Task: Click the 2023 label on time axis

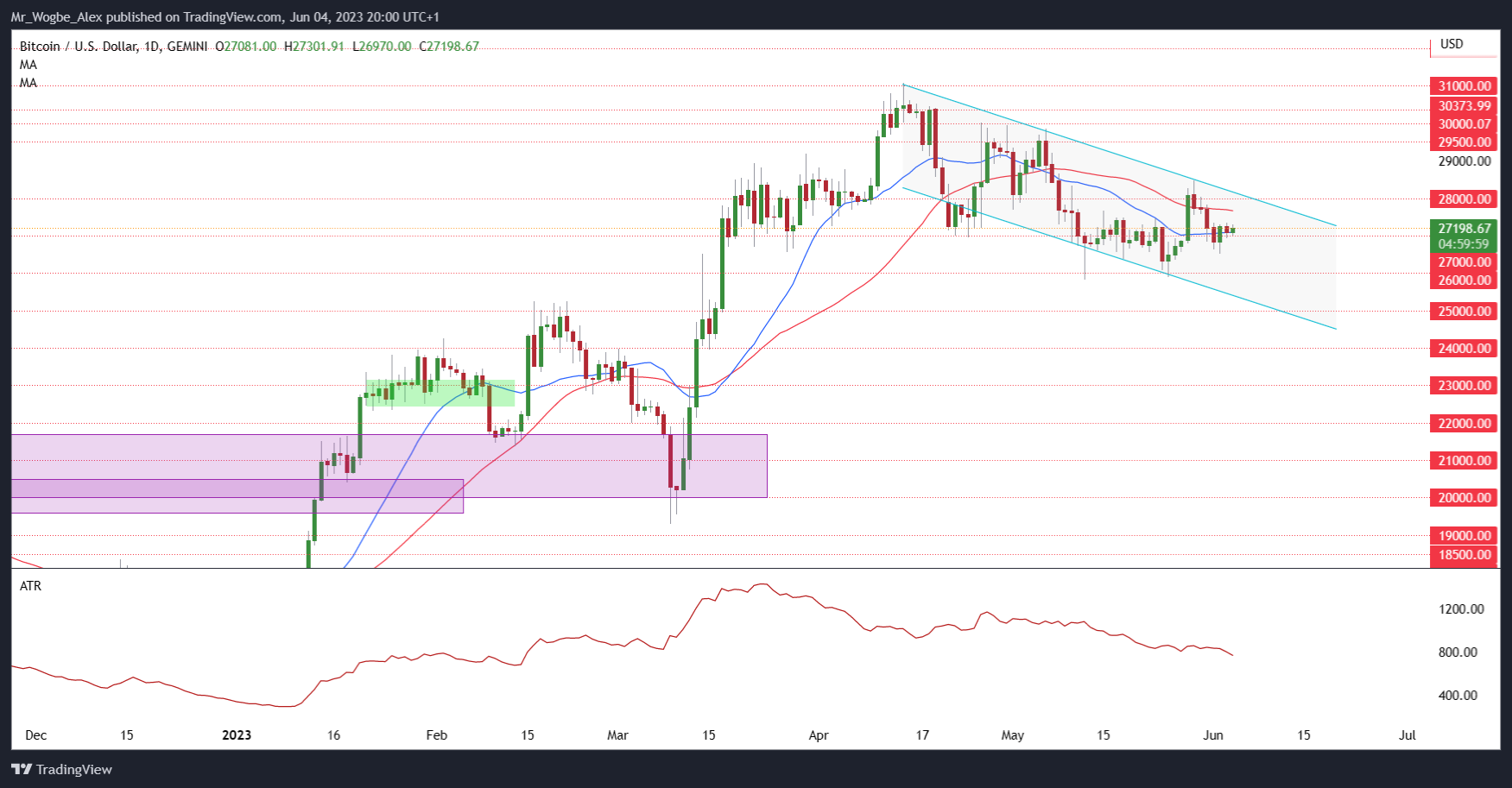Action: tap(236, 735)
